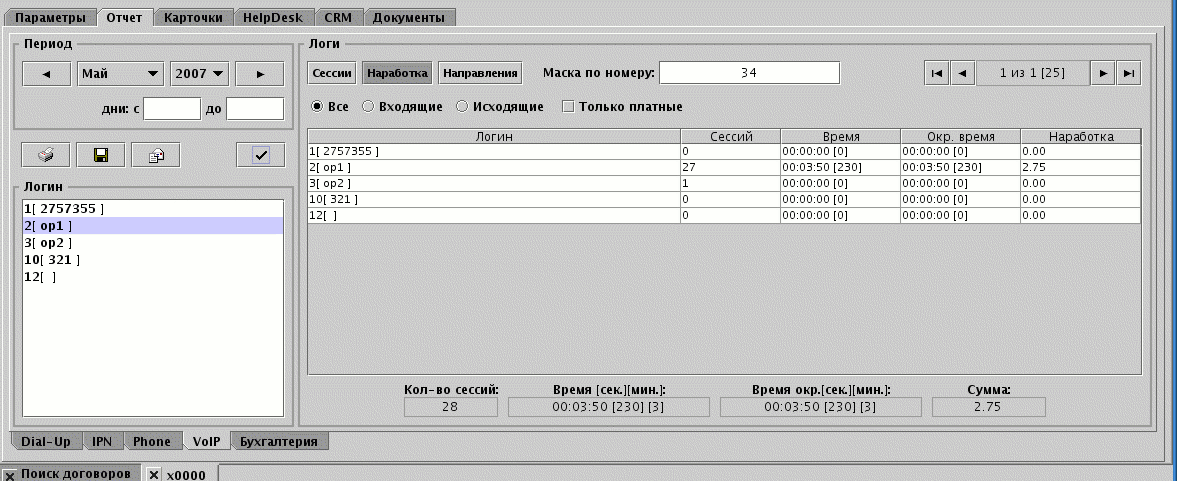Viewport: 1183px width, 481px height.
Task: Enable the Только платные checkbox
Action: tap(569, 106)
